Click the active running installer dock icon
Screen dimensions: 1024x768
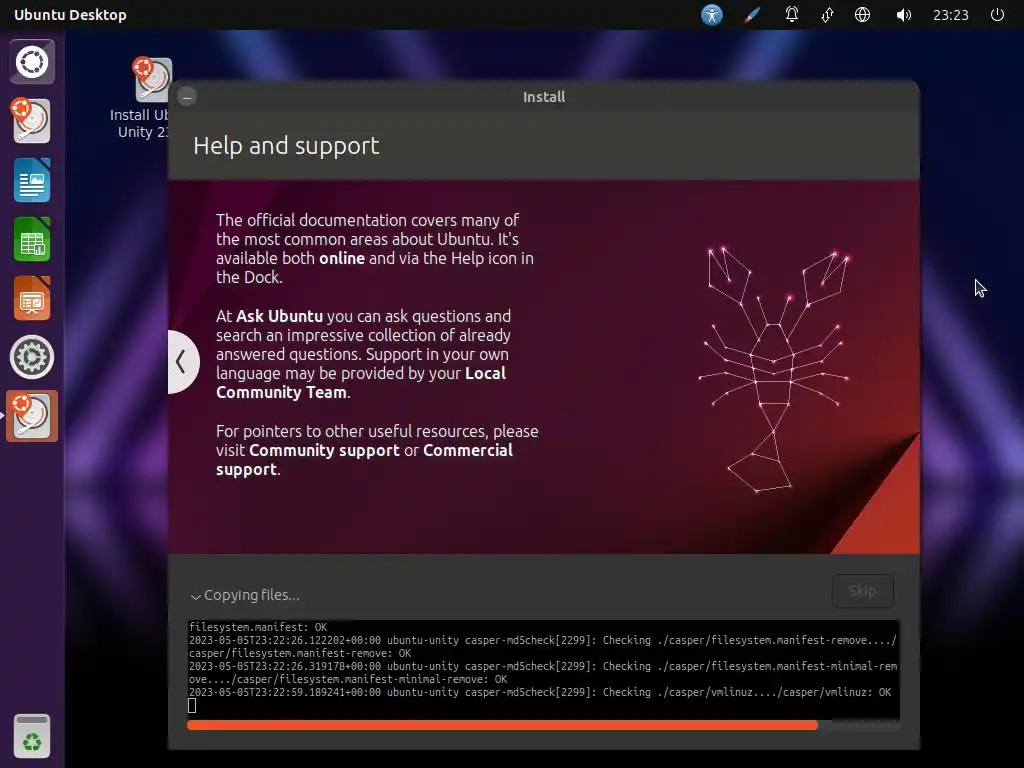click(32, 416)
